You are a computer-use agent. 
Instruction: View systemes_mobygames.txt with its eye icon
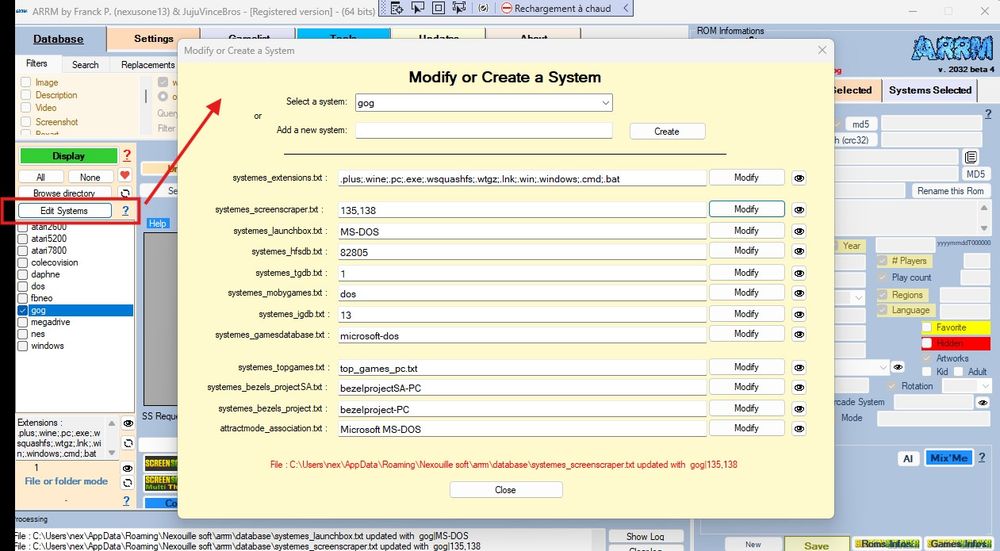click(x=798, y=293)
